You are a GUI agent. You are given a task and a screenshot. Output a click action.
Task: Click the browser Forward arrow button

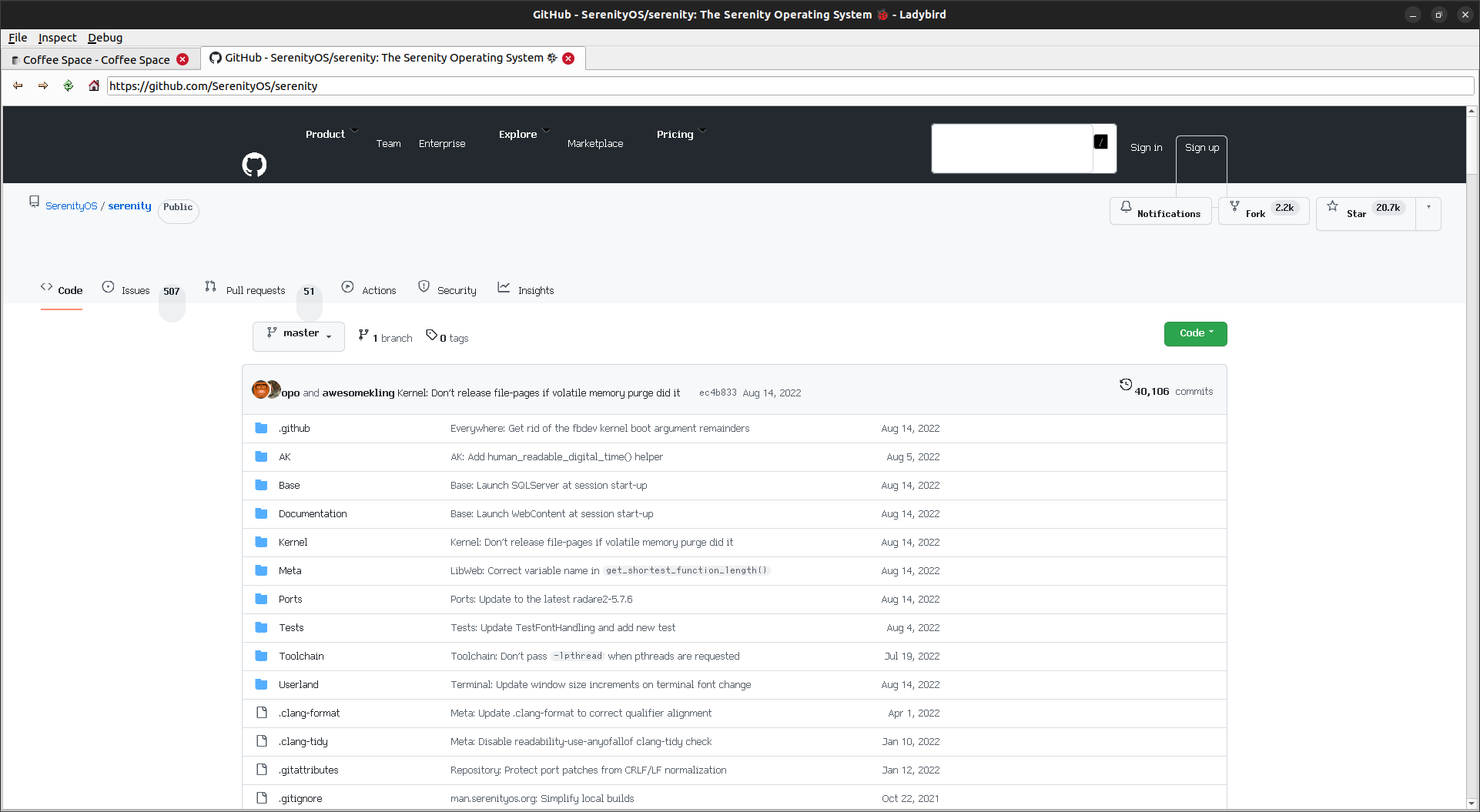pos(43,85)
